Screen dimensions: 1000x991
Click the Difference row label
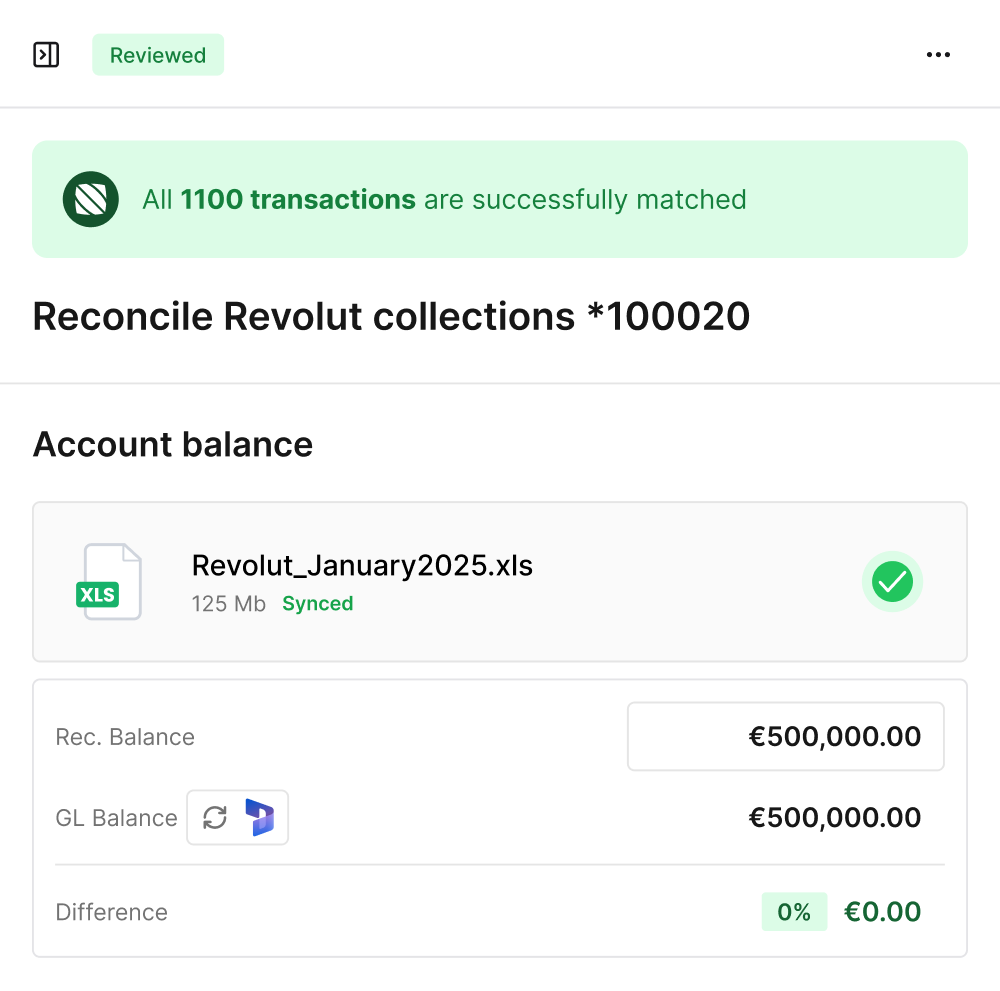(x=112, y=912)
